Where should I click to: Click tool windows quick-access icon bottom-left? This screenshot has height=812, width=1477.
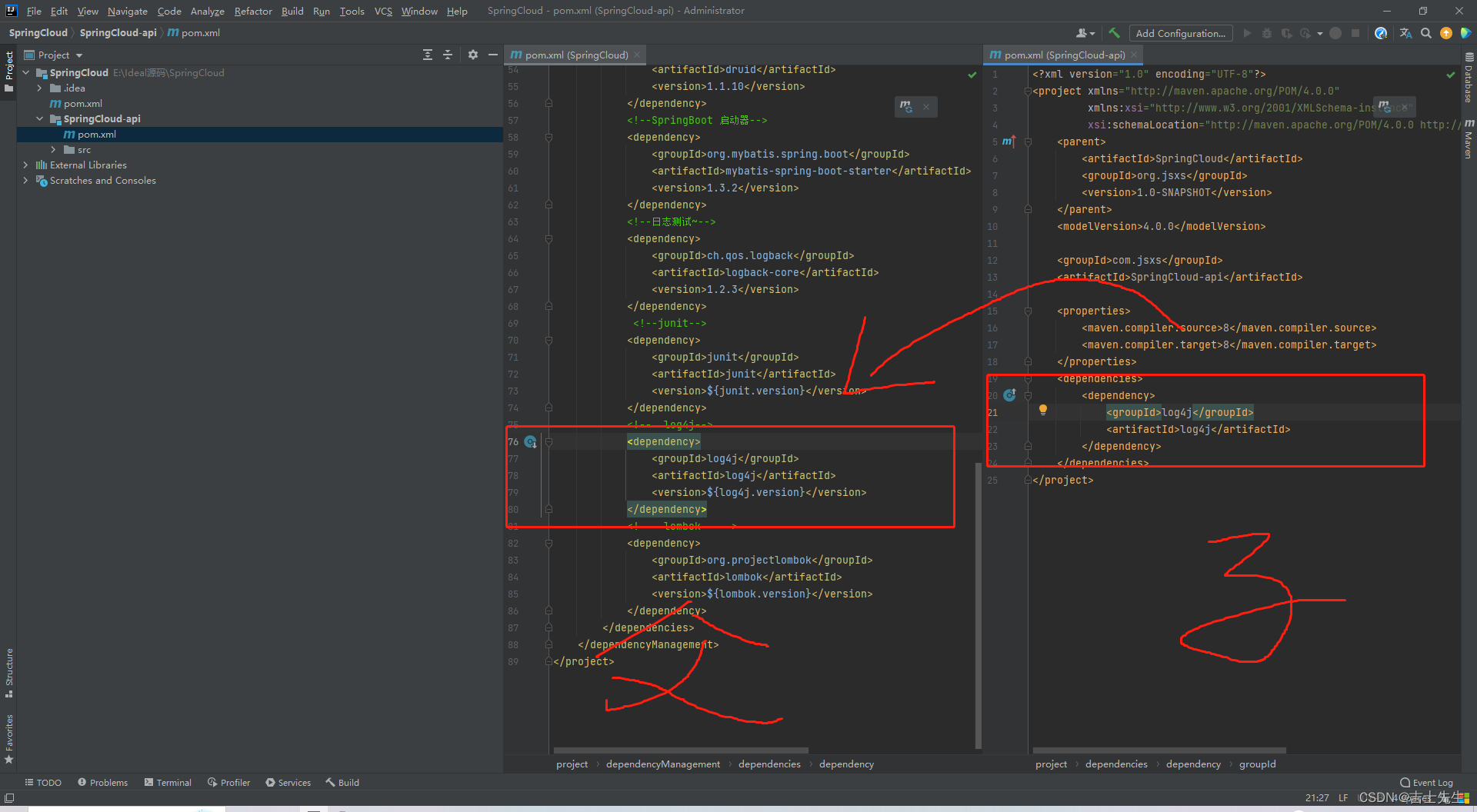9,797
